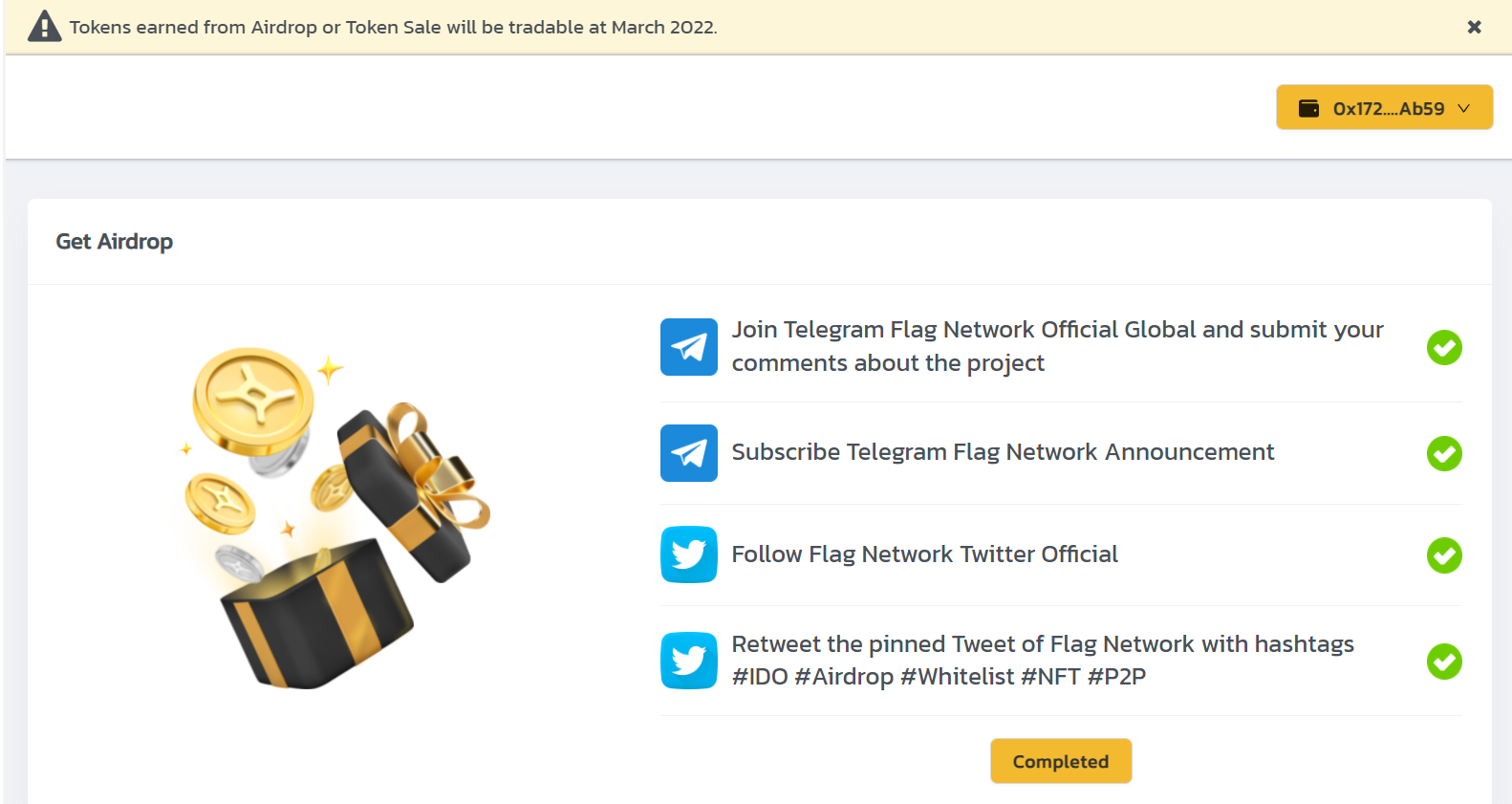Toggle the green check for Follow Twitter task

[x=1444, y=554]
